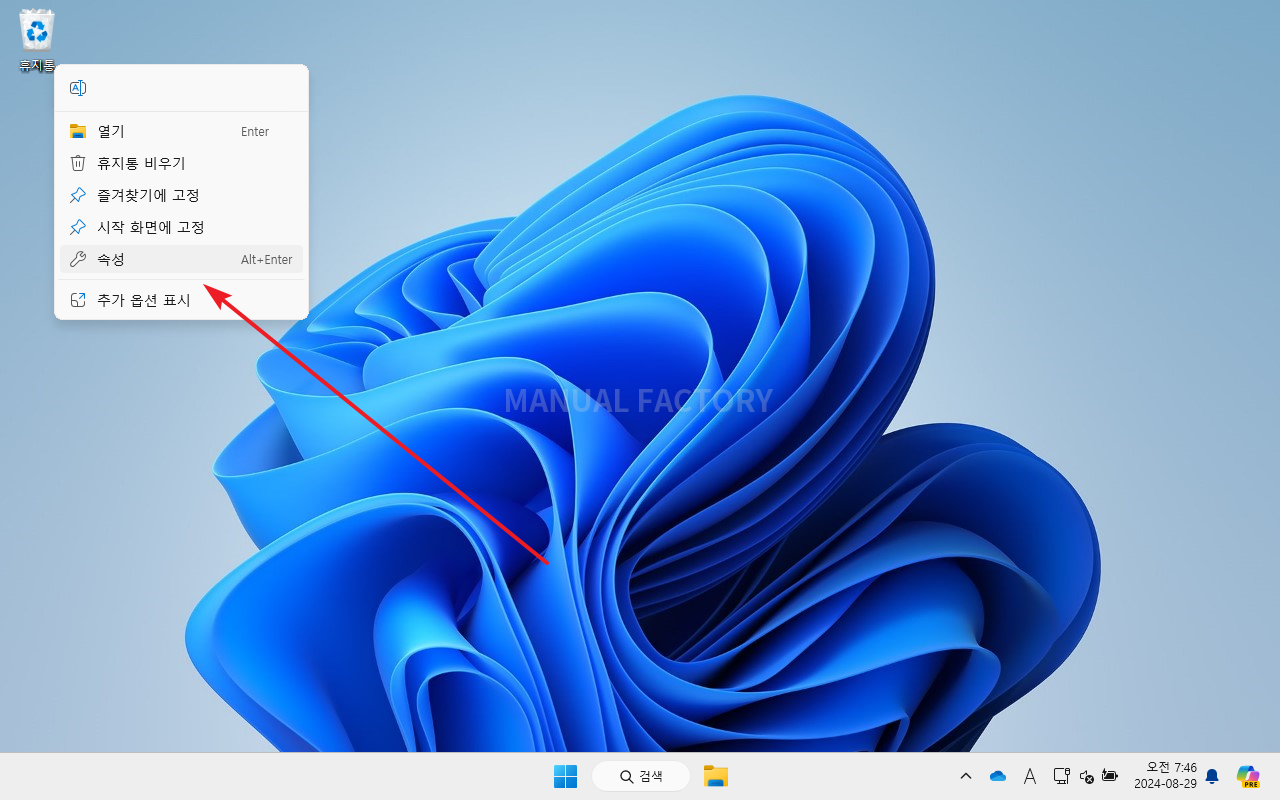Screen dimensions: 1280x800
Task: Choose 즐겨찾기에 고정 in the context menu
Action: (x=181, y=195)
